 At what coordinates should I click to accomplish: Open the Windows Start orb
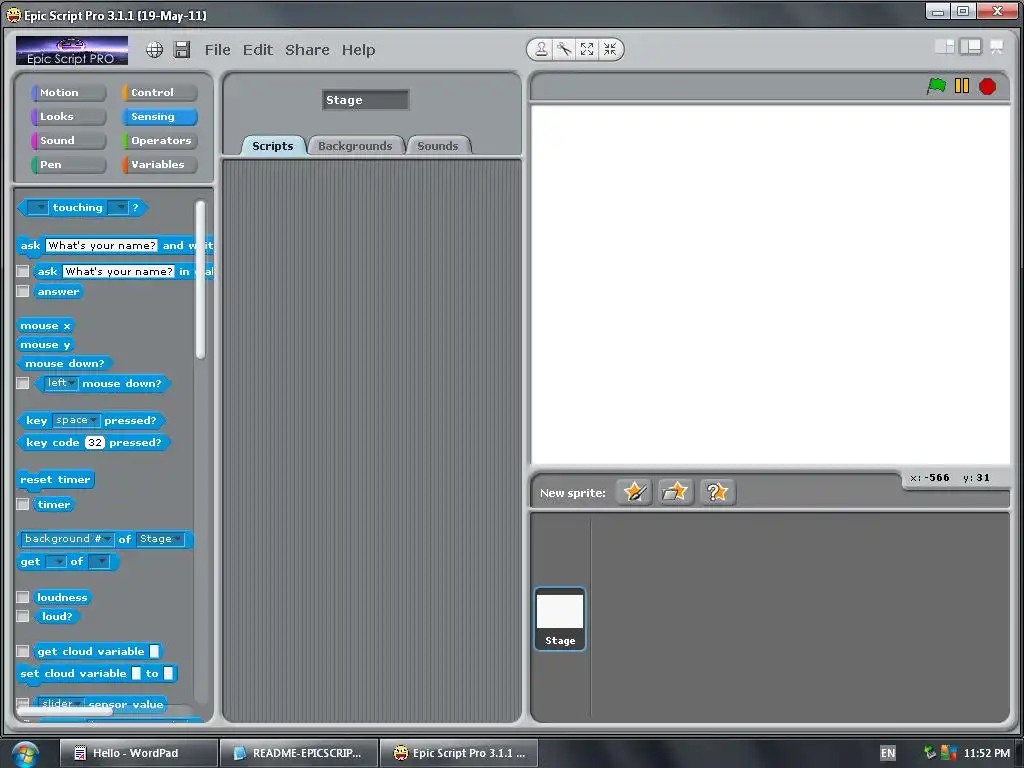24,754
